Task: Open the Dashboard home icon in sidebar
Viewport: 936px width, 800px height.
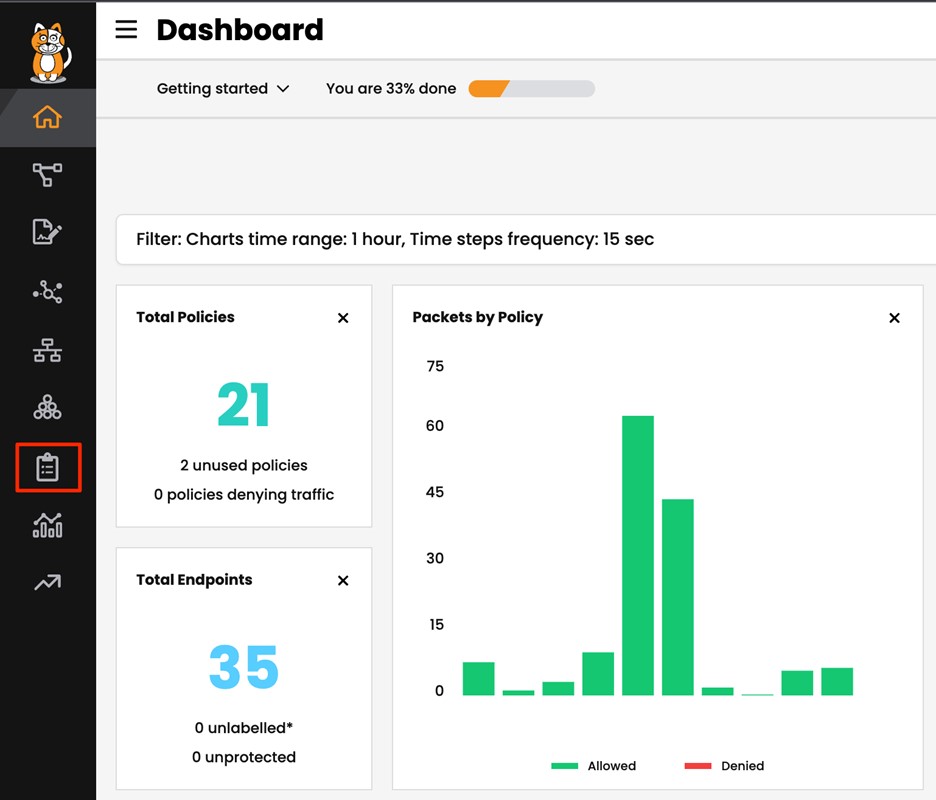Action: [x=47, y=117]
